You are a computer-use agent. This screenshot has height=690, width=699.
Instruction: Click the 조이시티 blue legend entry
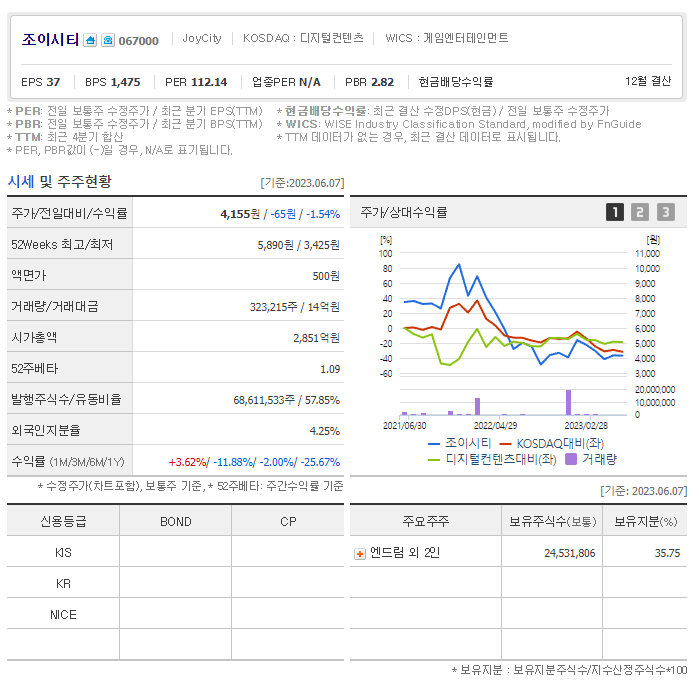click(x=460, y=443)
